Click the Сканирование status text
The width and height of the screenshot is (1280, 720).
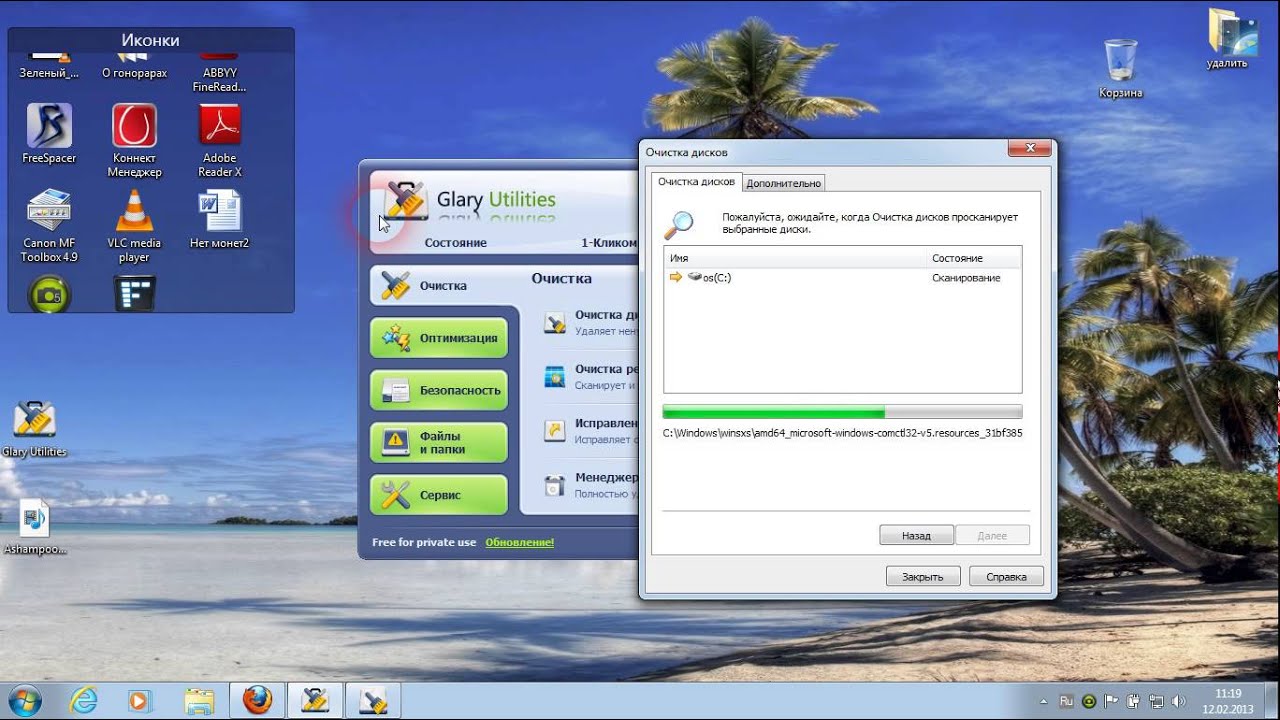[x=966, y=278]
